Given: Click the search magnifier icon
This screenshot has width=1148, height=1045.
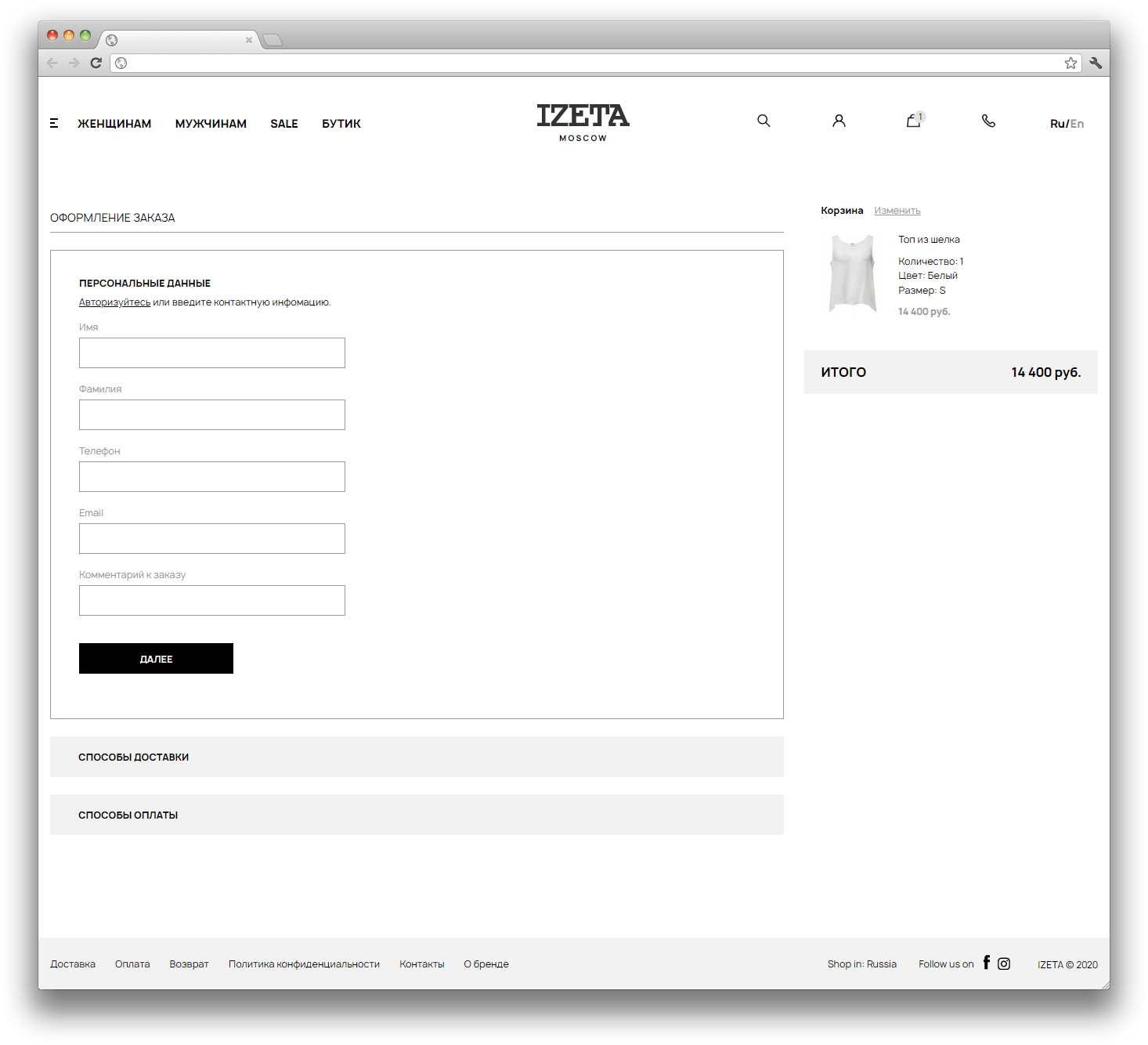Looking at the screenshot, I should pyautogui.click(x=764, y=121).
